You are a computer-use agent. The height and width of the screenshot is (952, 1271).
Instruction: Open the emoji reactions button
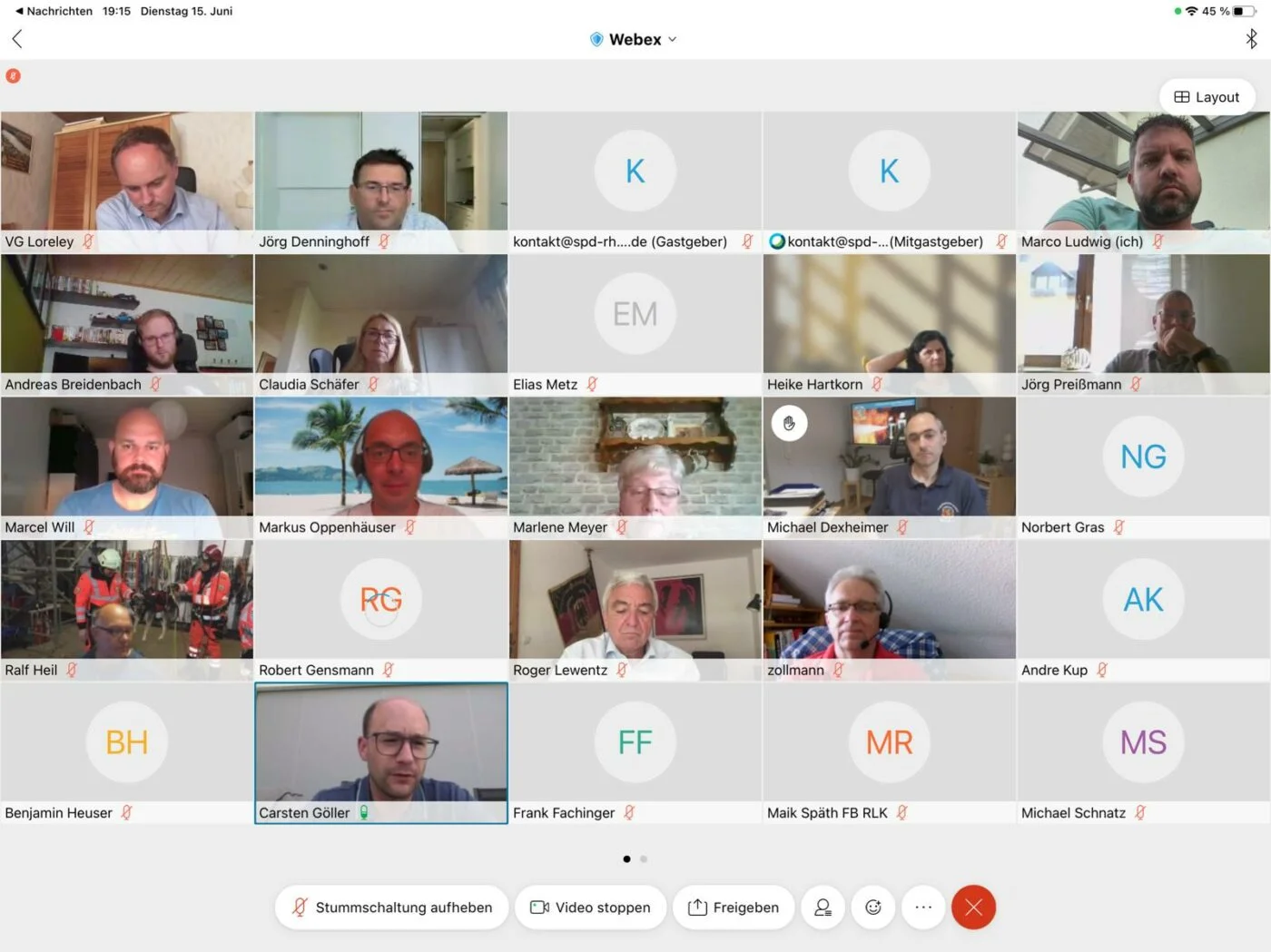pos(873,908)
